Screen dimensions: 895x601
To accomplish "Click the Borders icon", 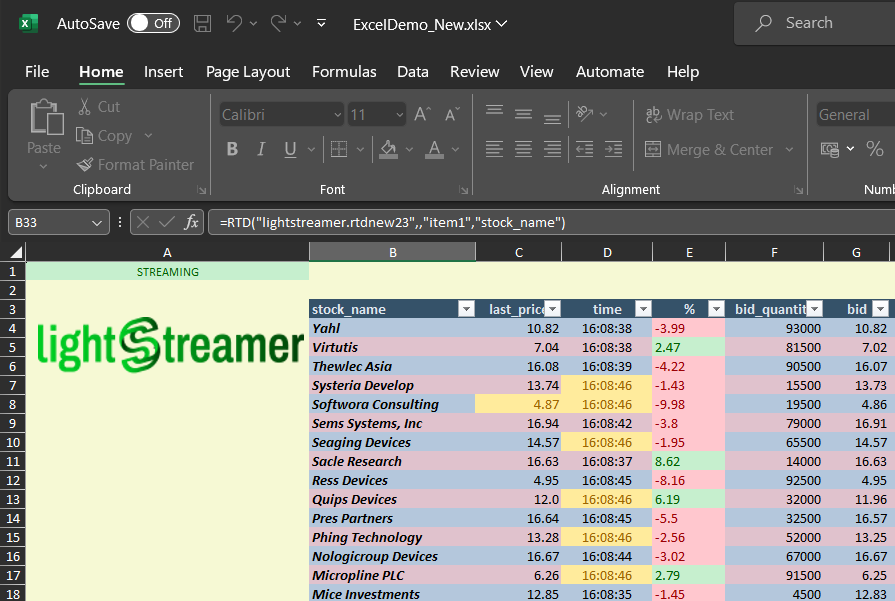I will (x=339, y=149).
